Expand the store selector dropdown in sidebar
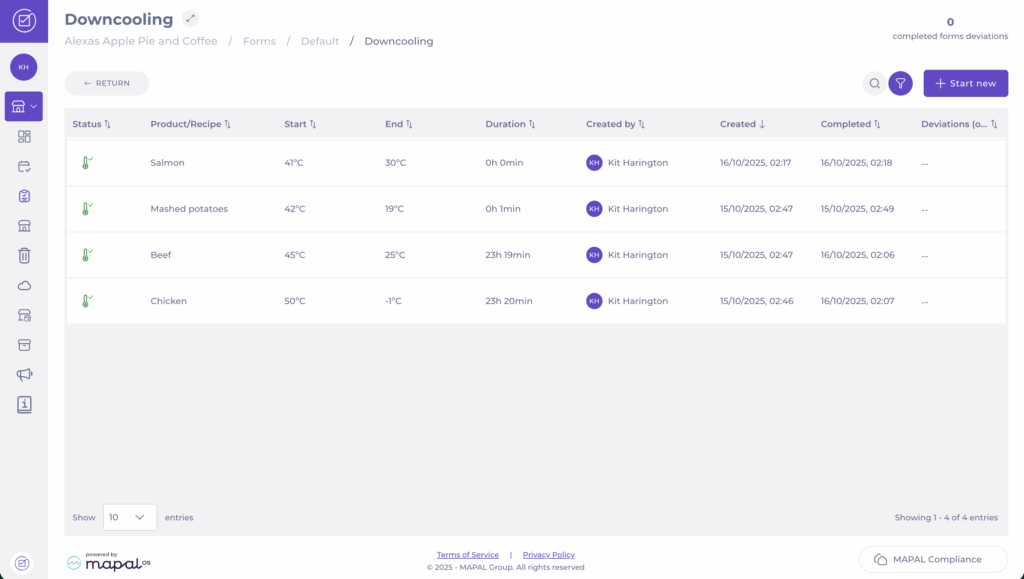The image size is (1024, 579). pos(24,106)
